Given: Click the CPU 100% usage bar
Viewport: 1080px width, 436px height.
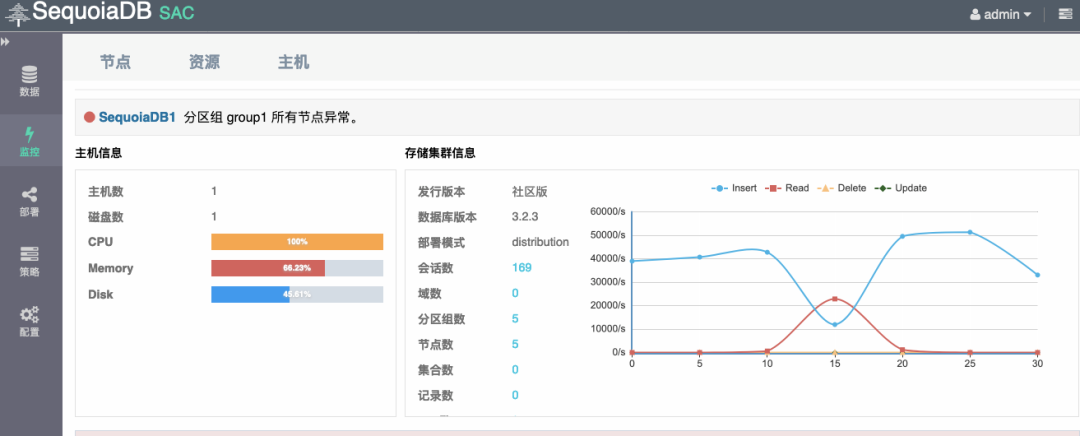Looking at the screenshot, I should tap(297, 242).
